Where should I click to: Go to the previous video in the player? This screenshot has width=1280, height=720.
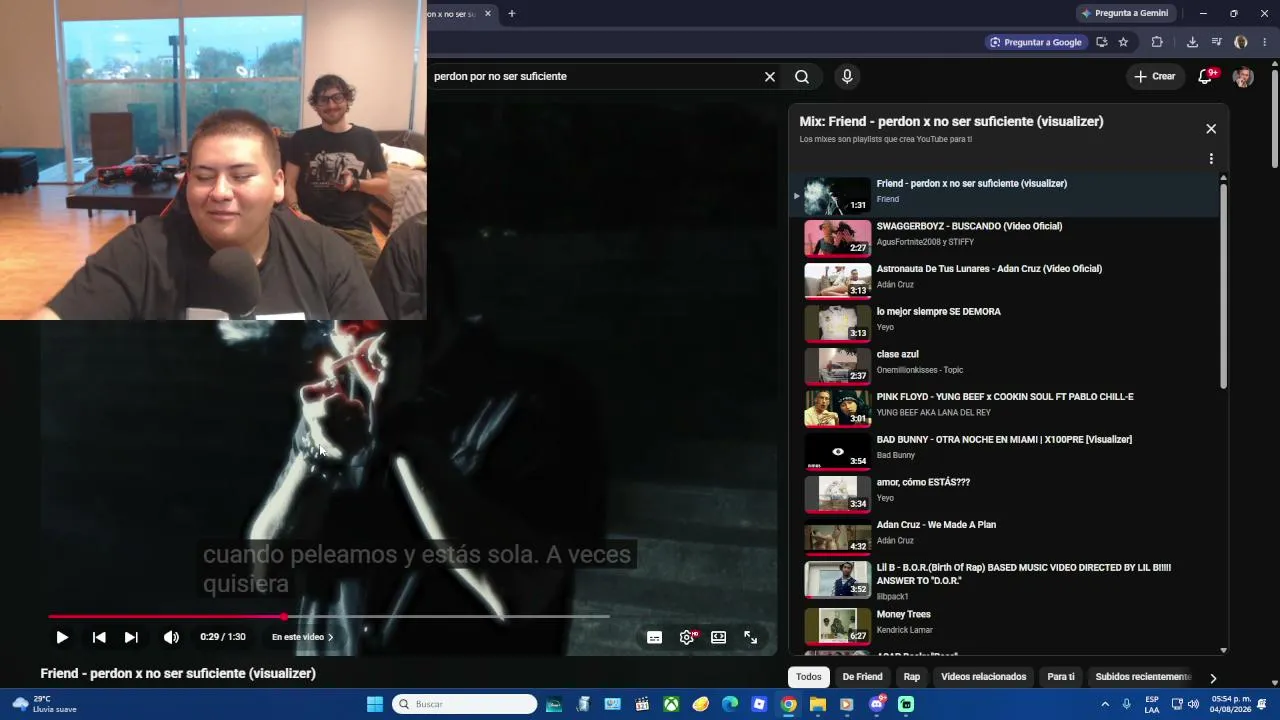coord(99,637)
